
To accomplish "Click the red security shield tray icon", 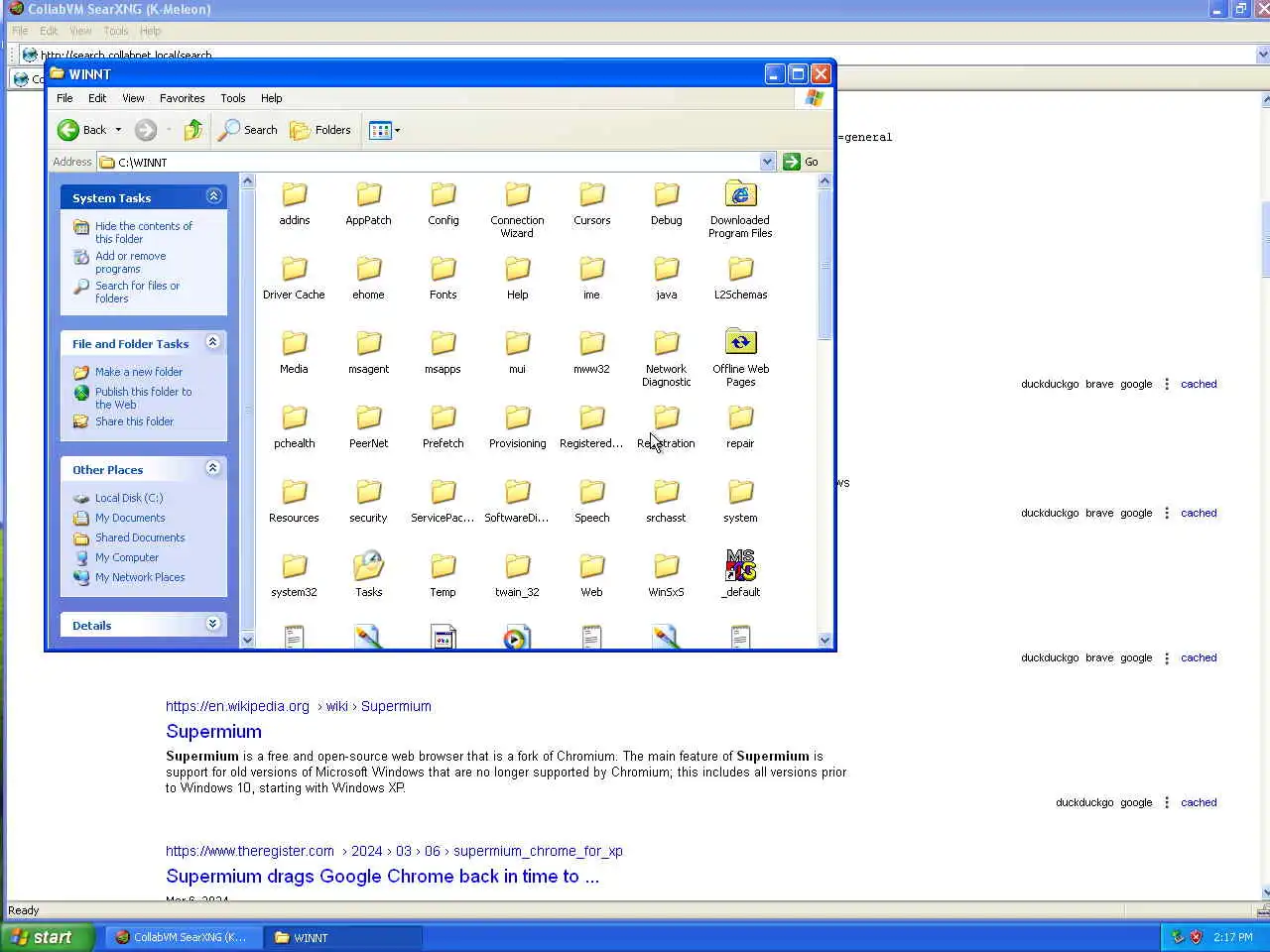I will point(1197,937).
